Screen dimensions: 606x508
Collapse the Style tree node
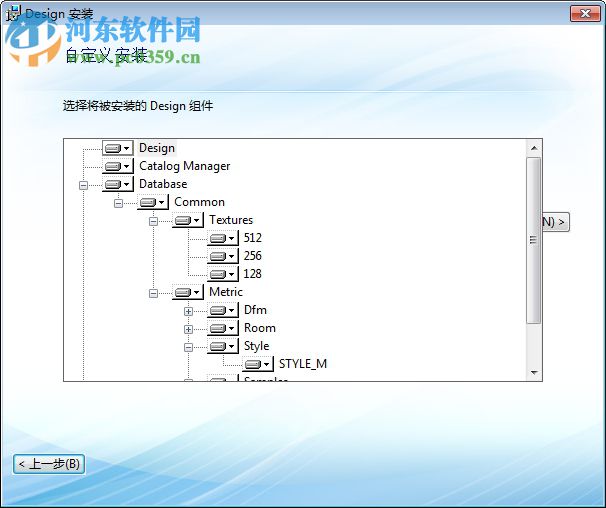tap(188, 347)
